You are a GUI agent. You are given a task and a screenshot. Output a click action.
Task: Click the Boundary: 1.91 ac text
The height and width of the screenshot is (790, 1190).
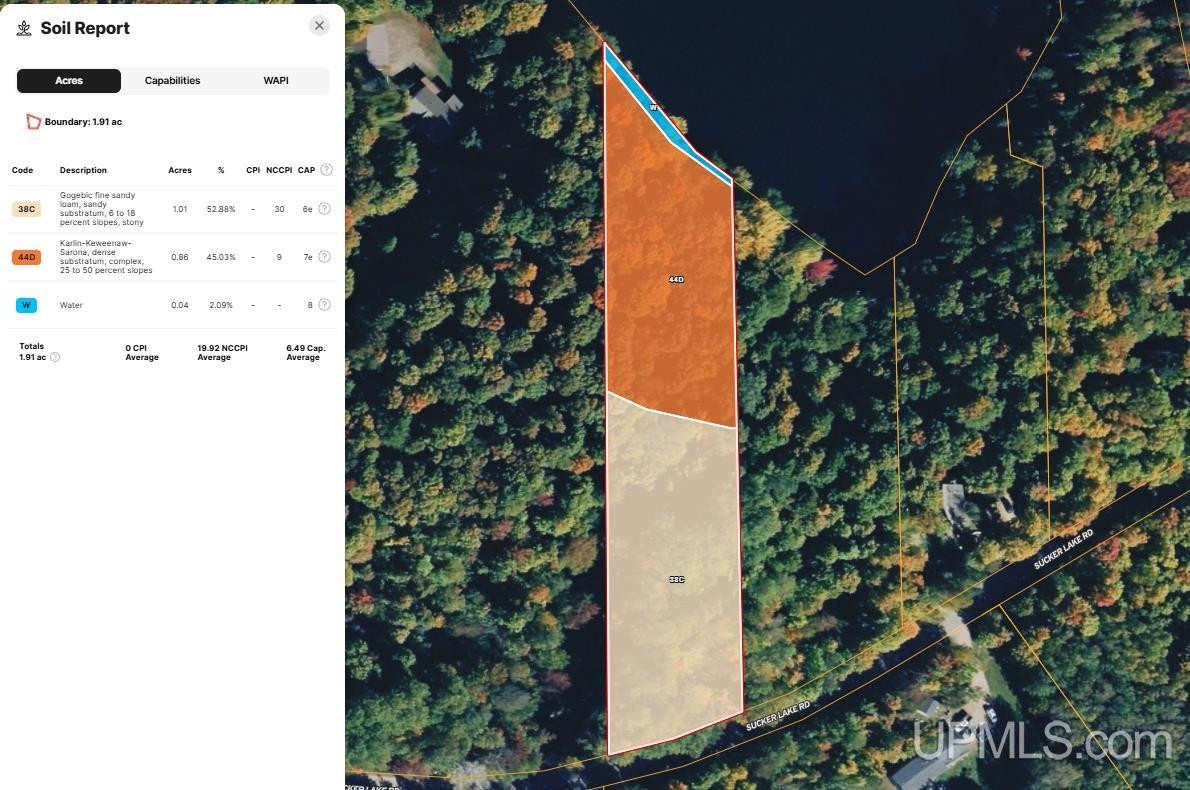pos(83,121)
